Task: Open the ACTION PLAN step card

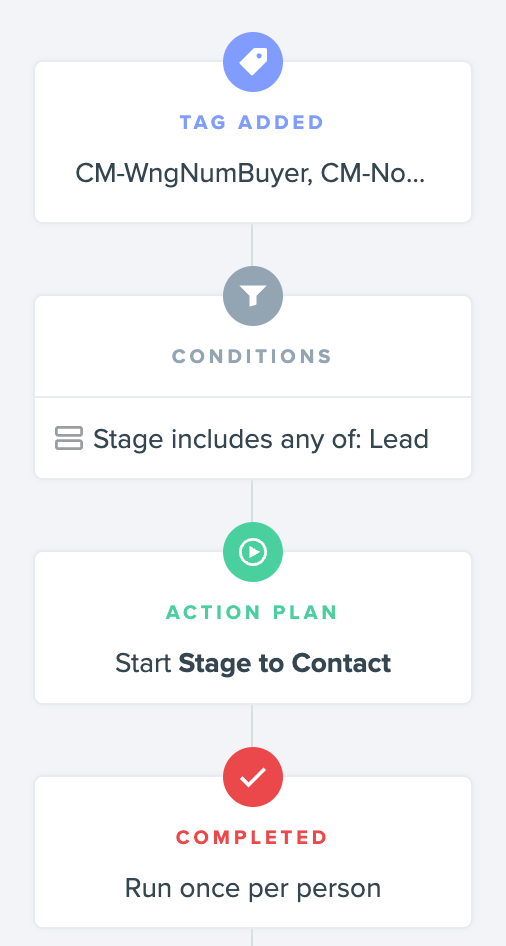Action: tap(253, 627)
